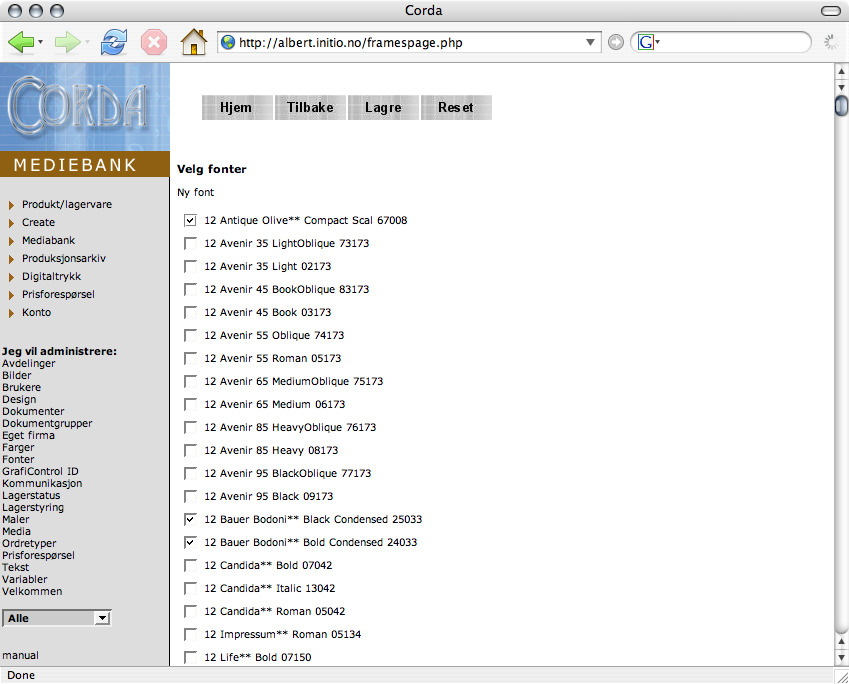Uncheck Bauer Bodoni Black Condensed checkbox
The height and width of the screenshot is (684, 849).
pos(190,519)
